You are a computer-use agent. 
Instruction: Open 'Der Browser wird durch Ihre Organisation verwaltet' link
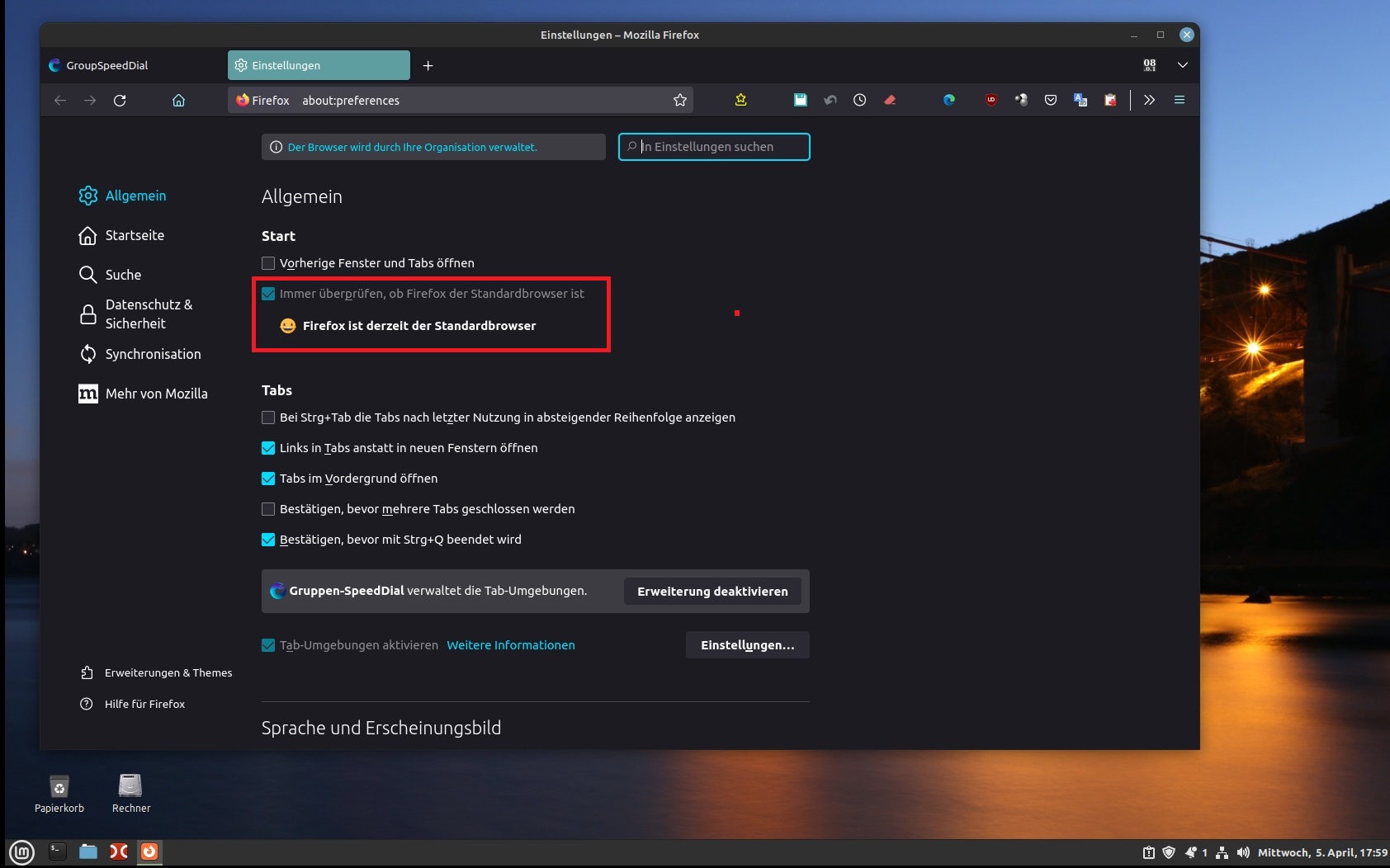pyautogui.click(x=413, y=147)
